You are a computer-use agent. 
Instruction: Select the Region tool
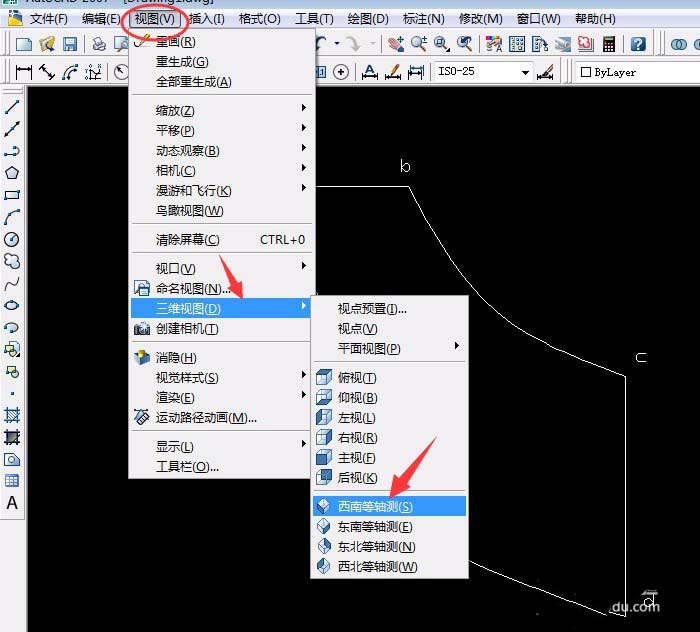point(12,459)
